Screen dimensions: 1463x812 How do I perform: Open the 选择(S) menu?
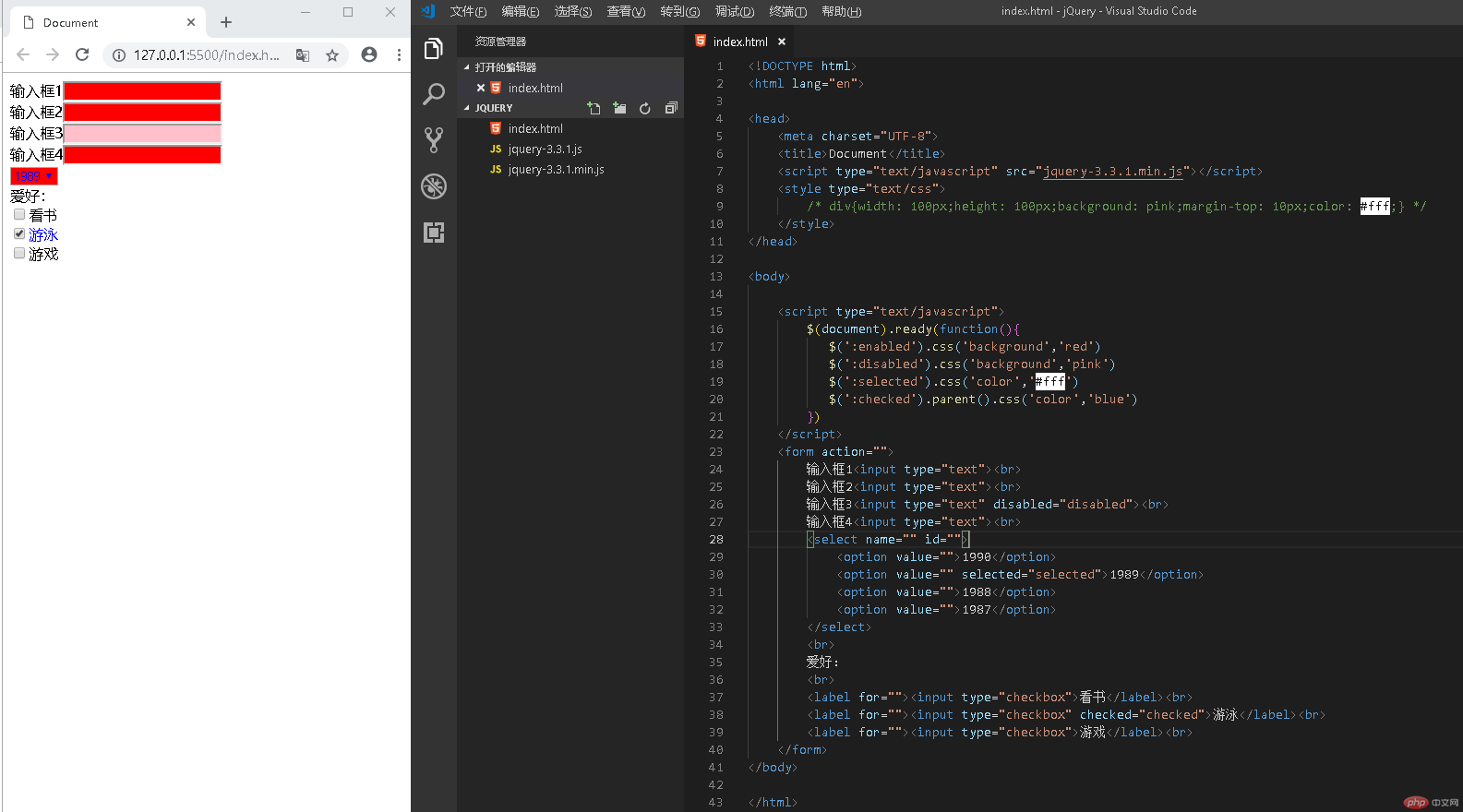pos(573,11)
